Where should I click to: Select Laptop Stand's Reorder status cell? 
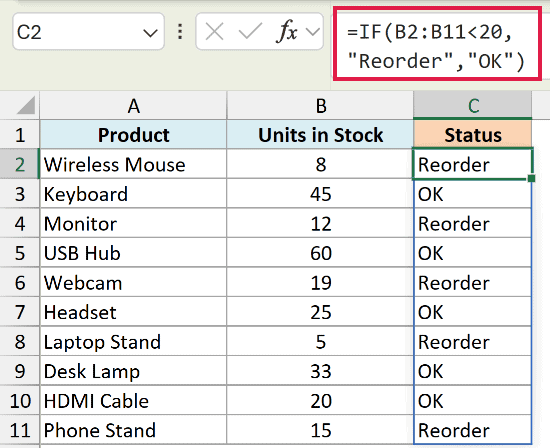pyautogui.click(x=473, y=342)
